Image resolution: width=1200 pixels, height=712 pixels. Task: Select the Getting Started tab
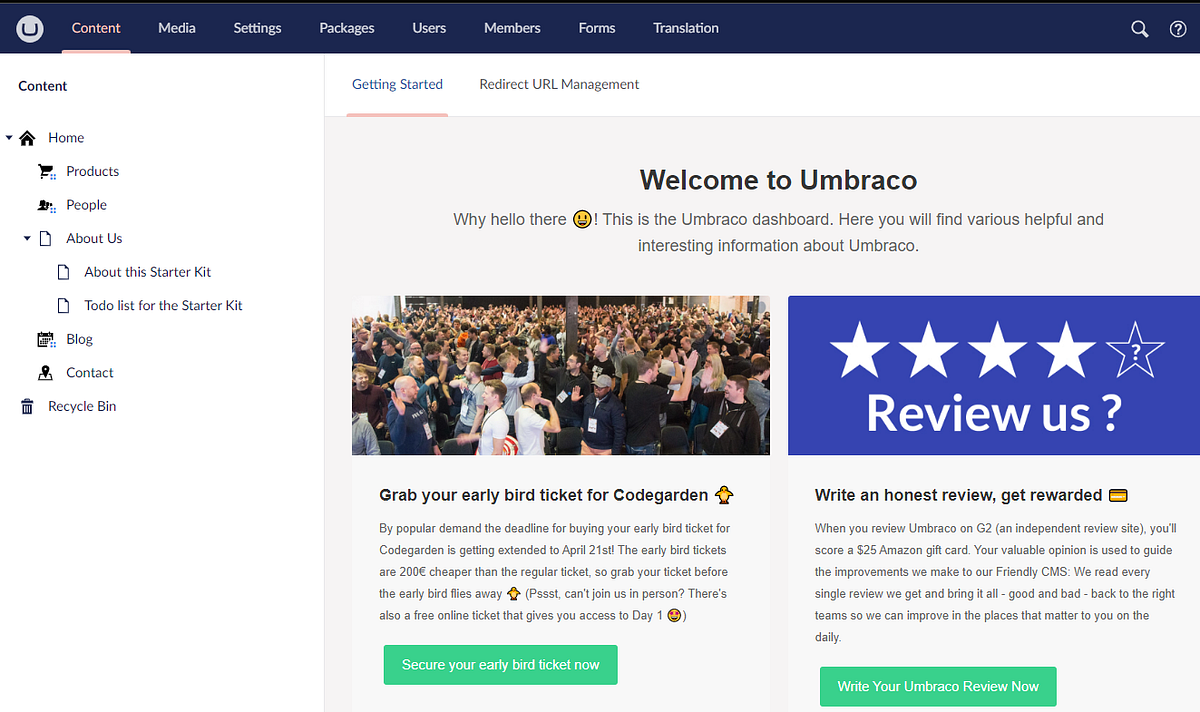coord(397,85)
